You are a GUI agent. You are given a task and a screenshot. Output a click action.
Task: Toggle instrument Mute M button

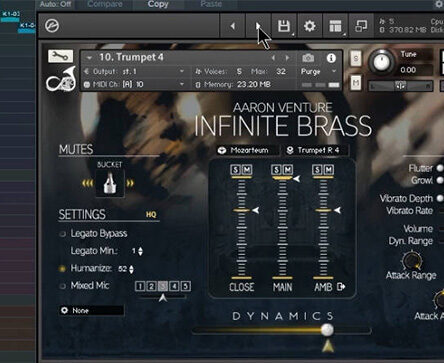point(356,82)
